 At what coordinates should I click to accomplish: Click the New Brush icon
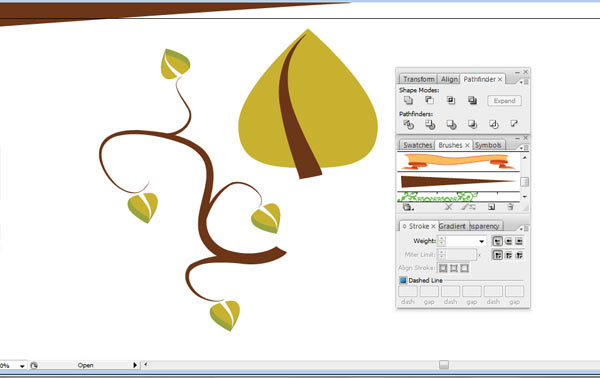(x=492, y=207)
